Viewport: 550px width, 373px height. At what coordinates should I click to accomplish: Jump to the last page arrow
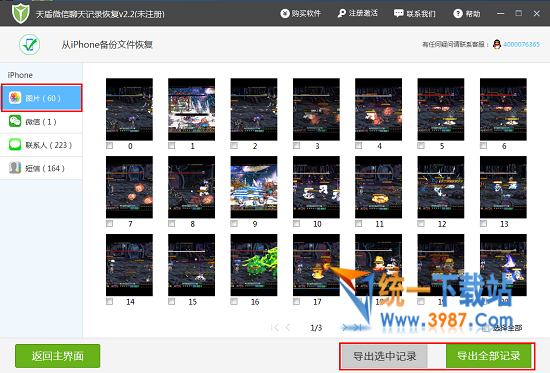click(357, 328)
